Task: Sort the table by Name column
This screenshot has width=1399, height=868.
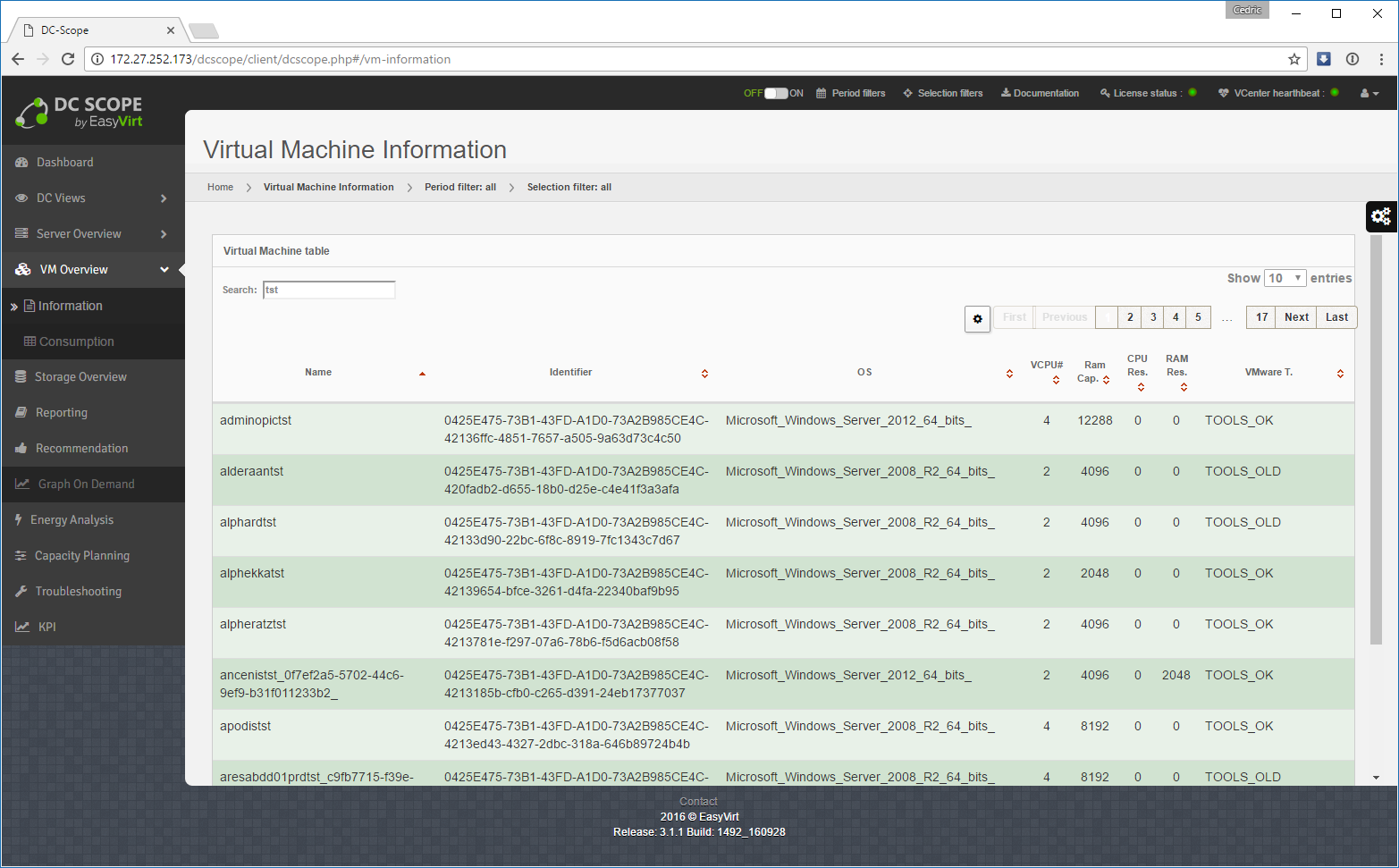Action: coord(318,373)
